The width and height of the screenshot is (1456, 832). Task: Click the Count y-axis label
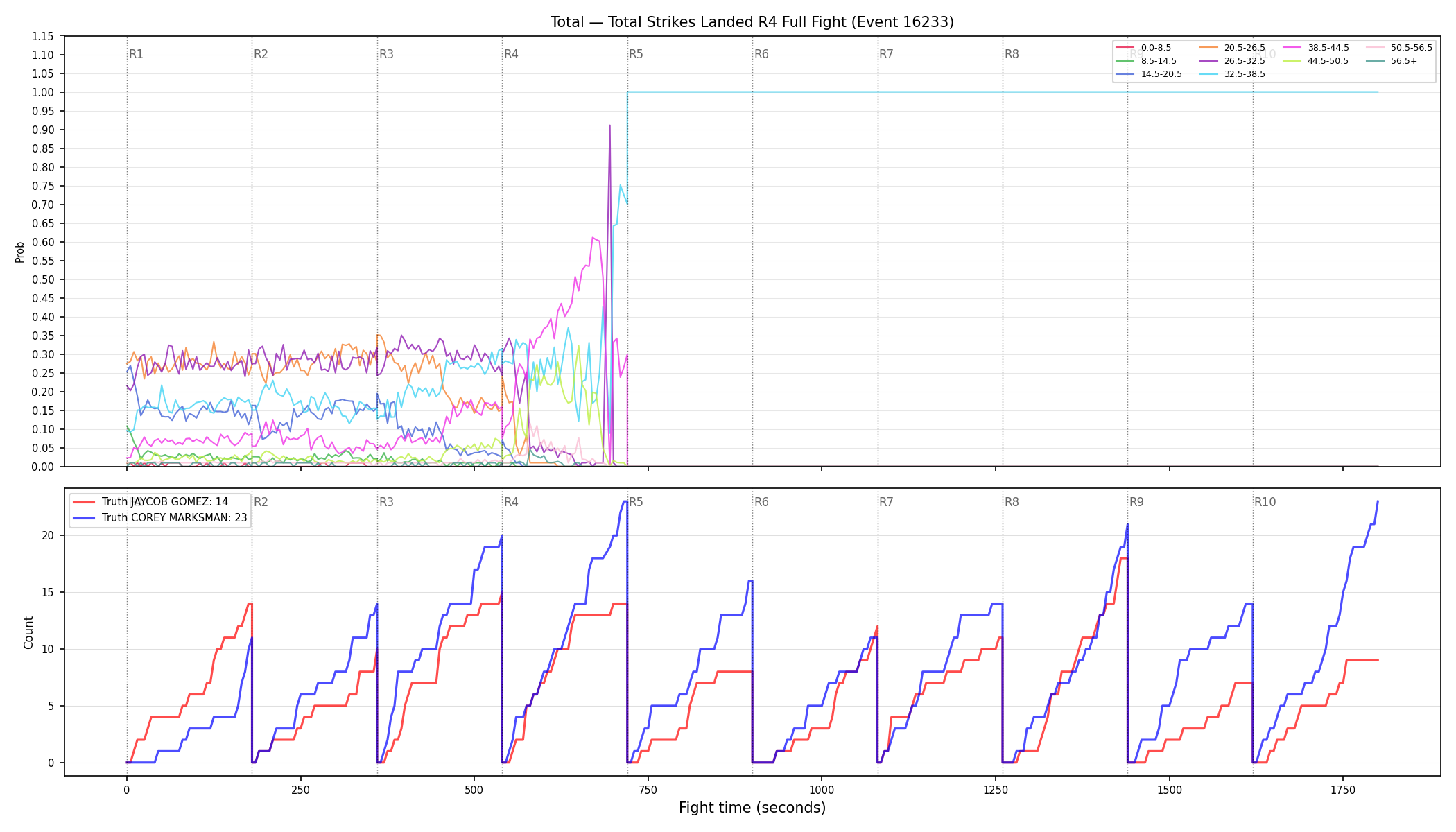tap(28, 632)
